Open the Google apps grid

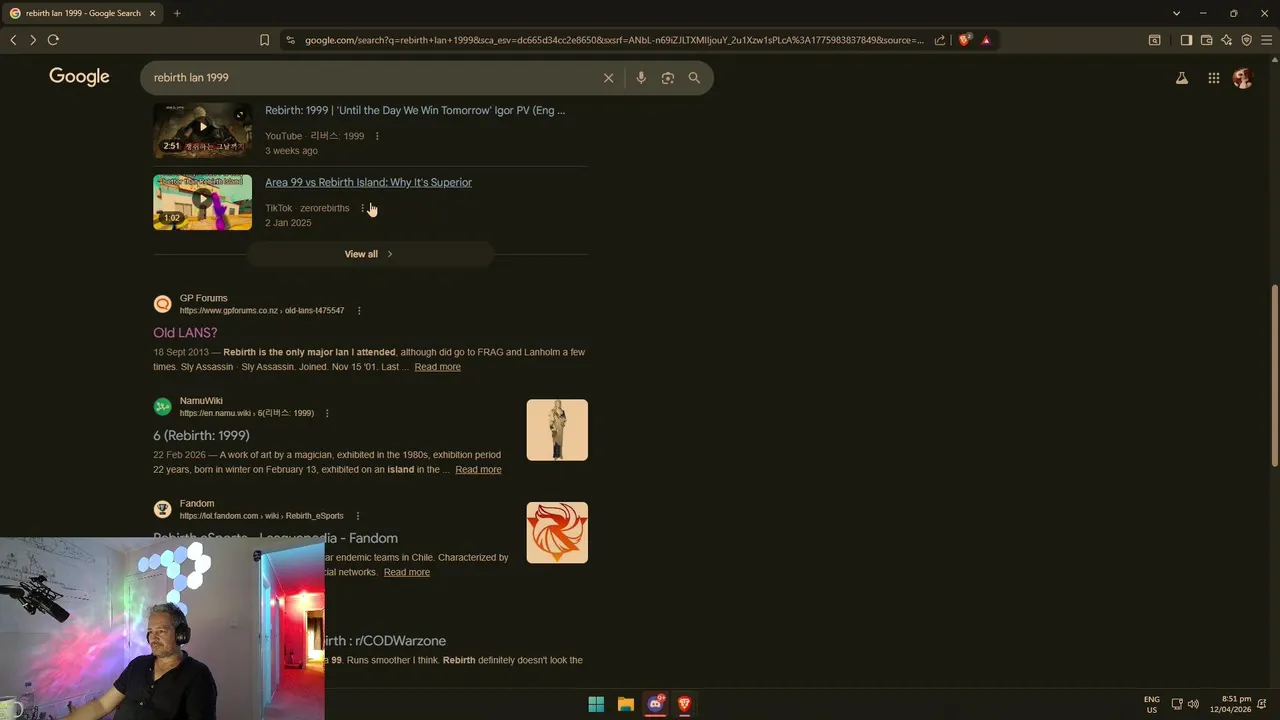point(1213,78)
